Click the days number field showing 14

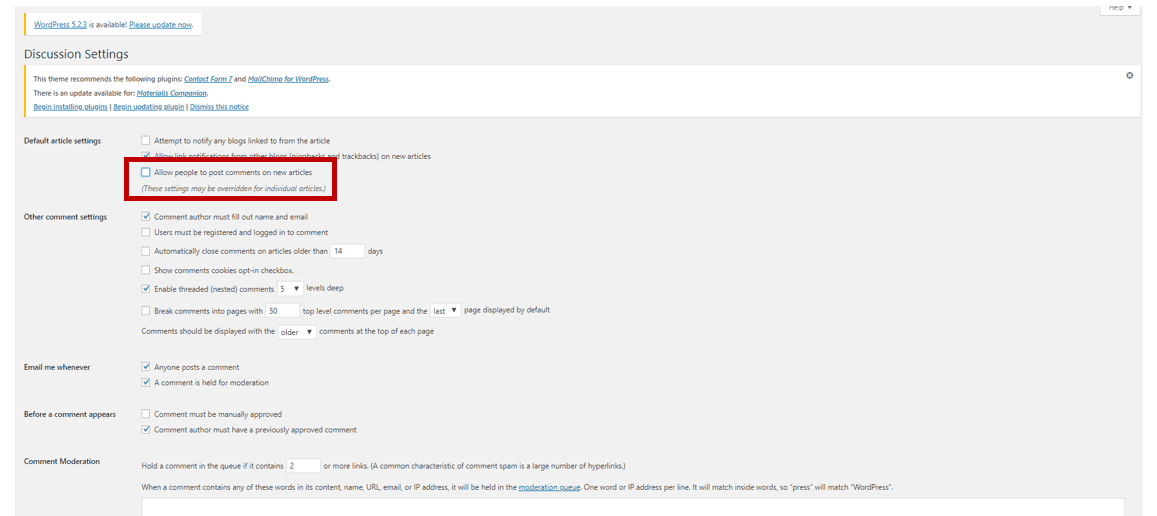(x=348, y=251)
